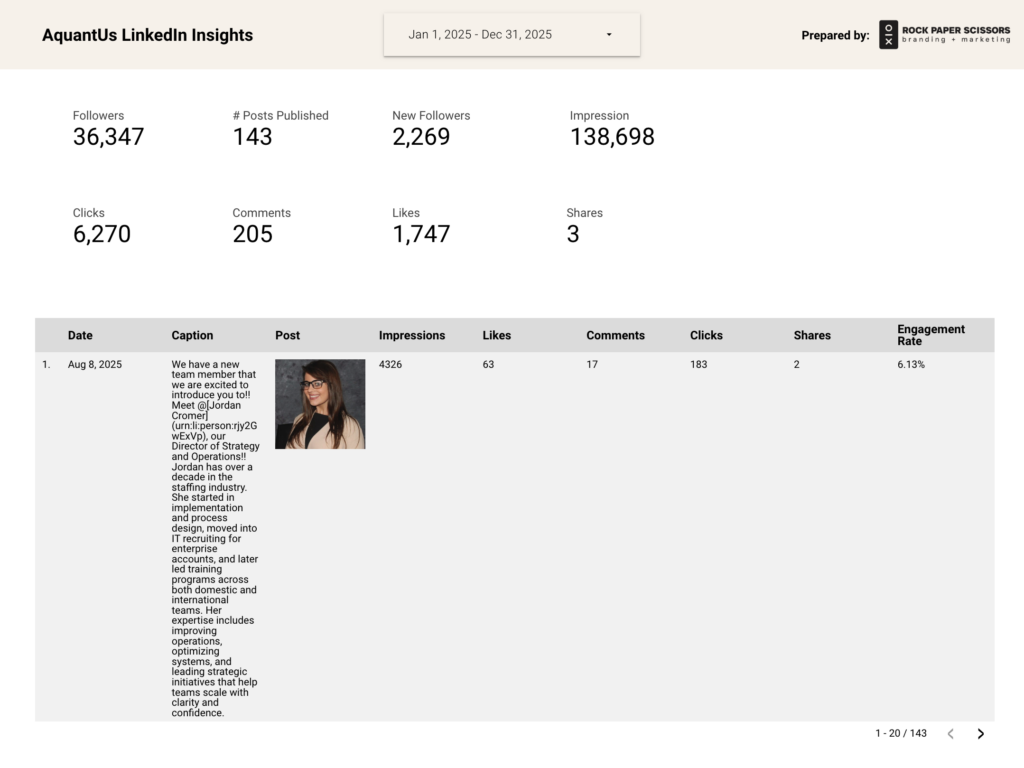1024x768 pixels.
Task: Click the Posts Published 143 scorecard
Action: 280,129
